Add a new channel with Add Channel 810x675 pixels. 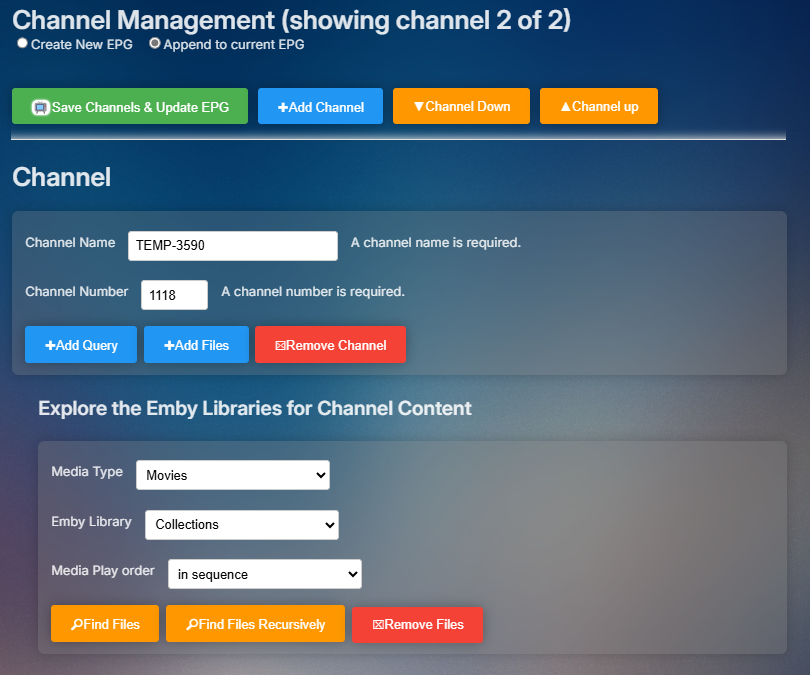point(320,106)
